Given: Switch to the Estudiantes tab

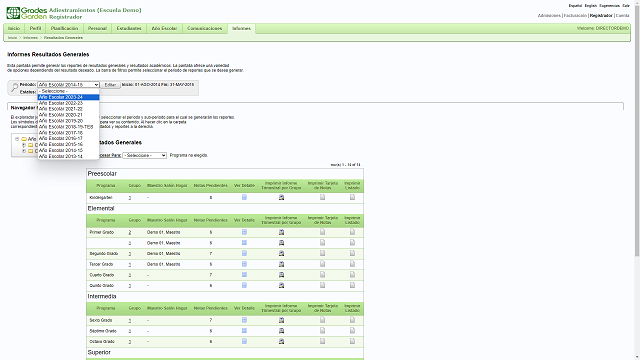Looking at the screenshot, I should coord(129,29).
